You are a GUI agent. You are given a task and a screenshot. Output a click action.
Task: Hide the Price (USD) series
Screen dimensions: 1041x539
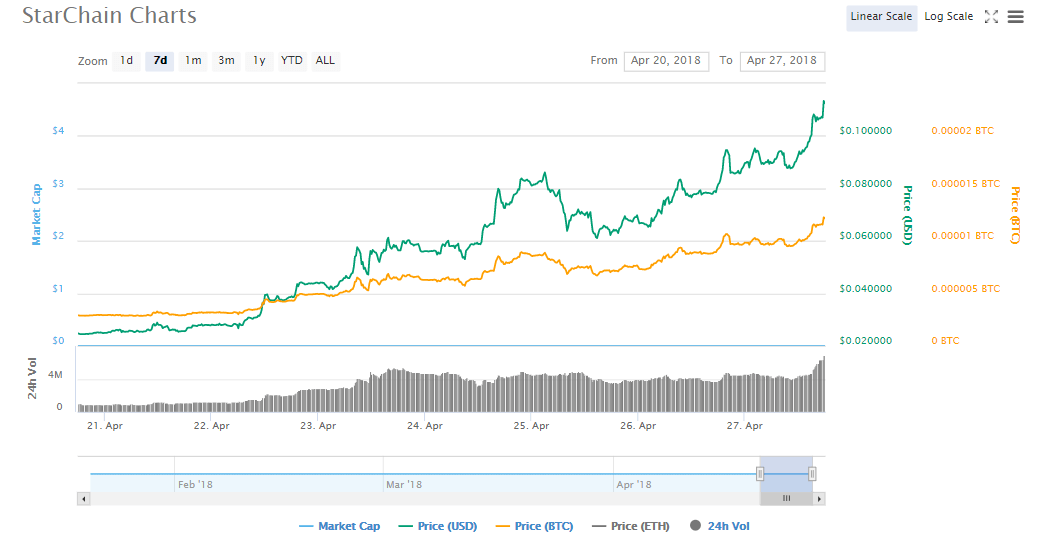coord(437,526)
